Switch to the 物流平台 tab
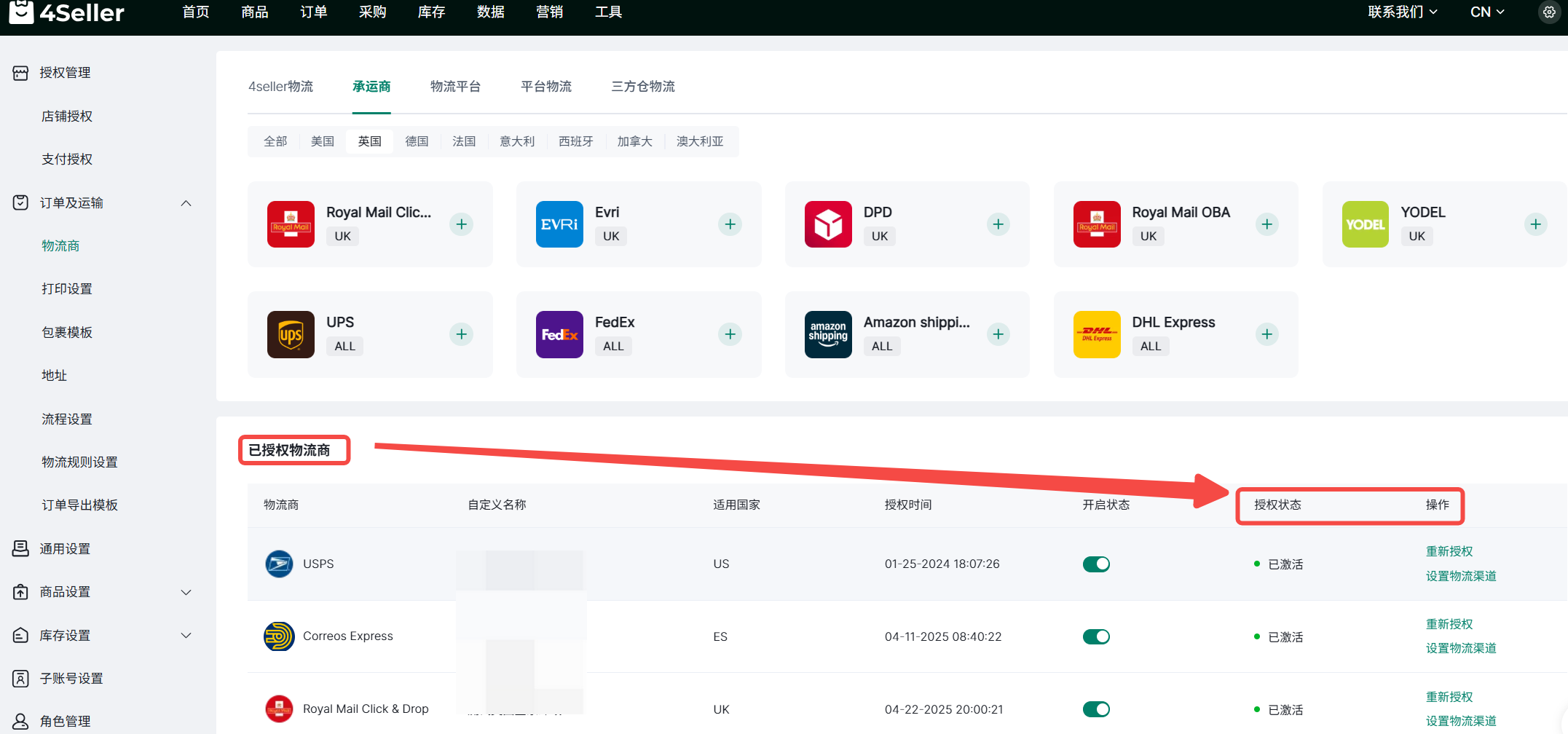 455,87
